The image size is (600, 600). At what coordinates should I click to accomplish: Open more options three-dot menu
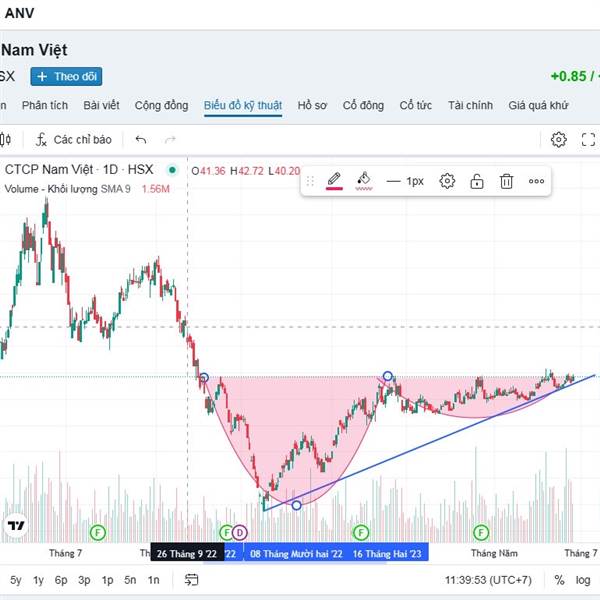coord(536,181)
